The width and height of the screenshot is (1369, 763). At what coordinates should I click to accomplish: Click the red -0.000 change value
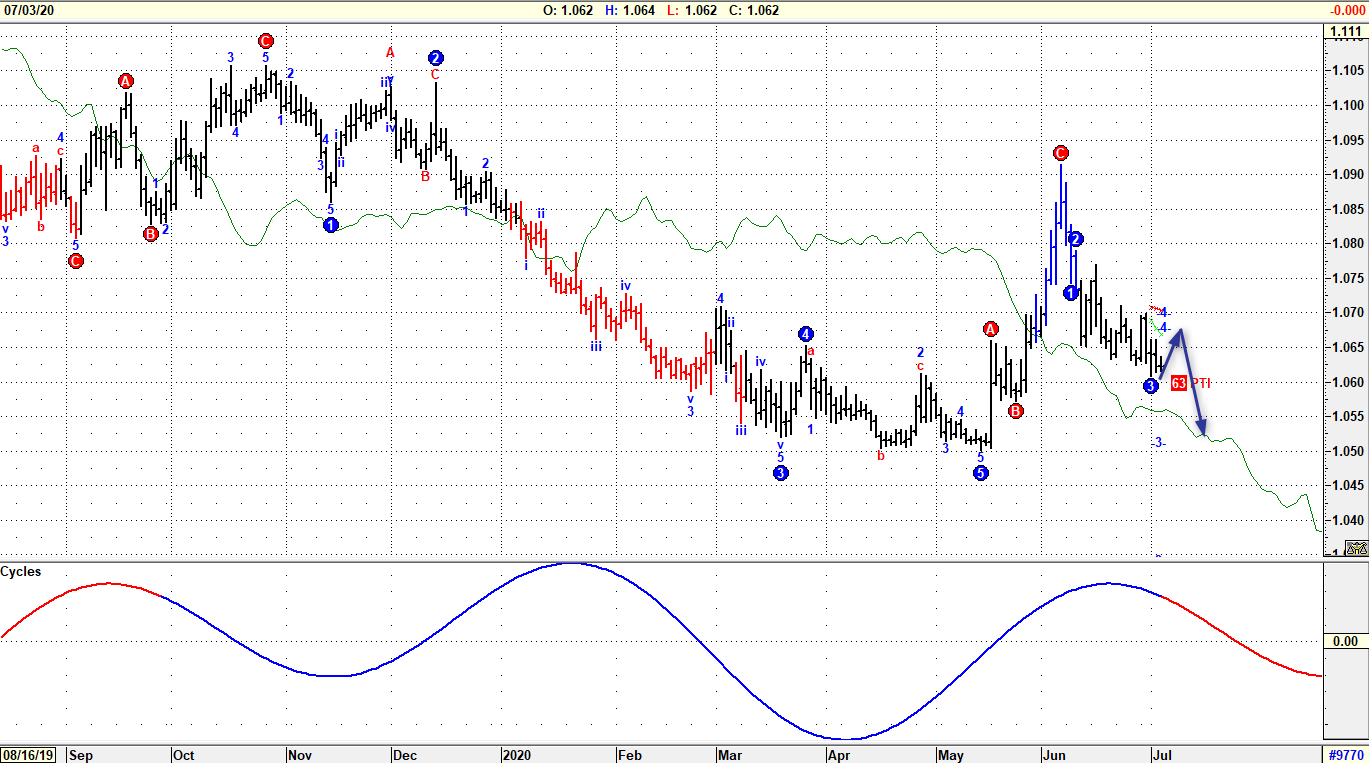pos(1346,10)
